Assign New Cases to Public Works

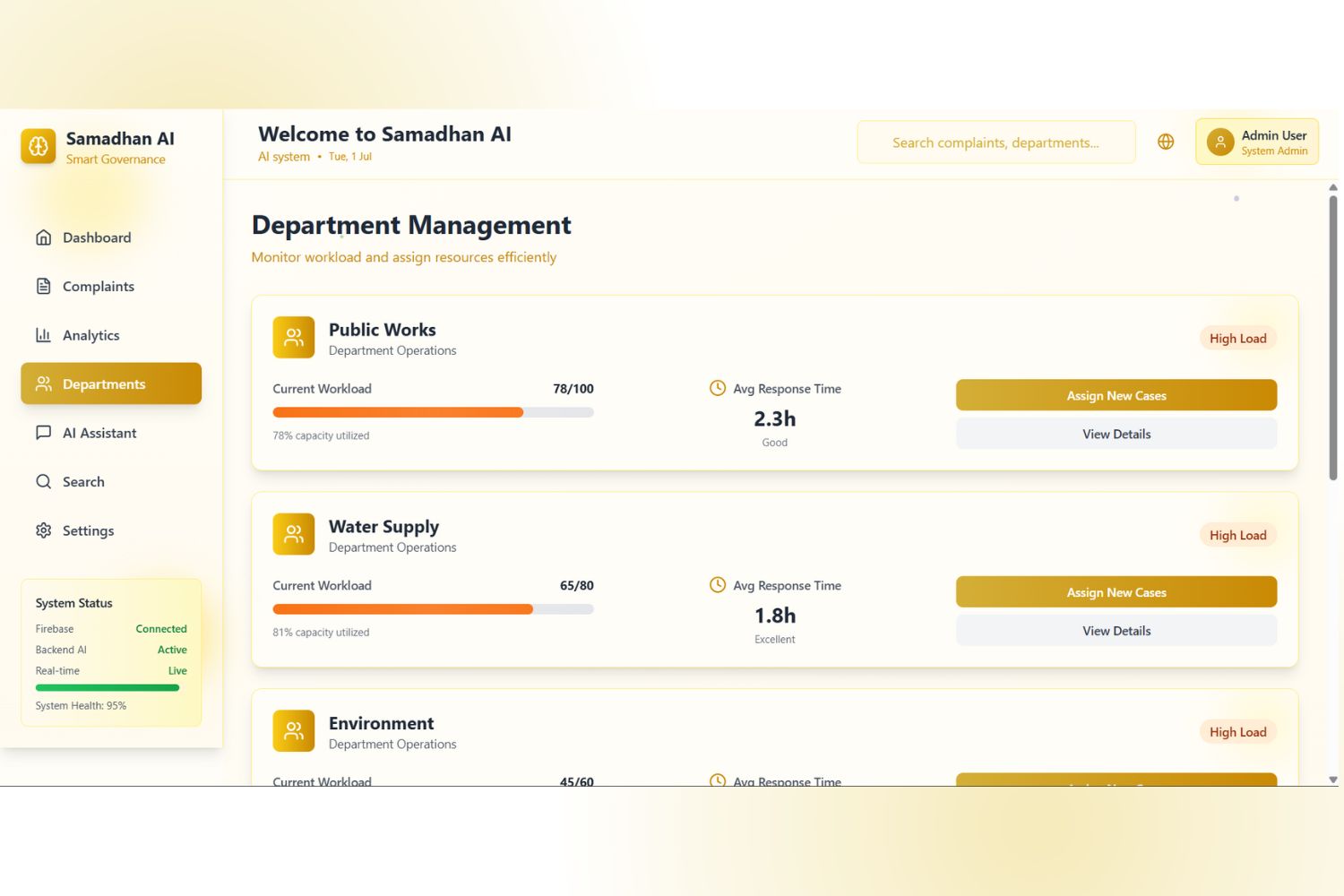tap(1116, 395)
